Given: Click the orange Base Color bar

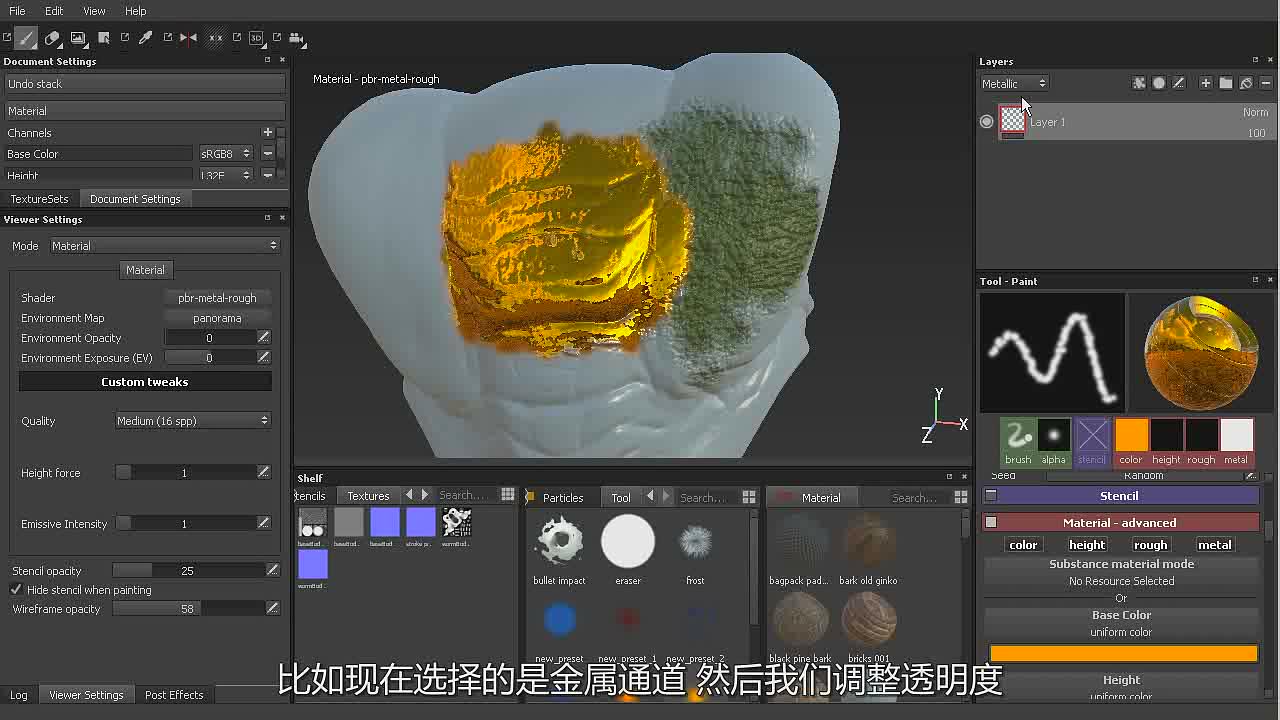Looking at the screenshot, I should (x=1123, y=653).
